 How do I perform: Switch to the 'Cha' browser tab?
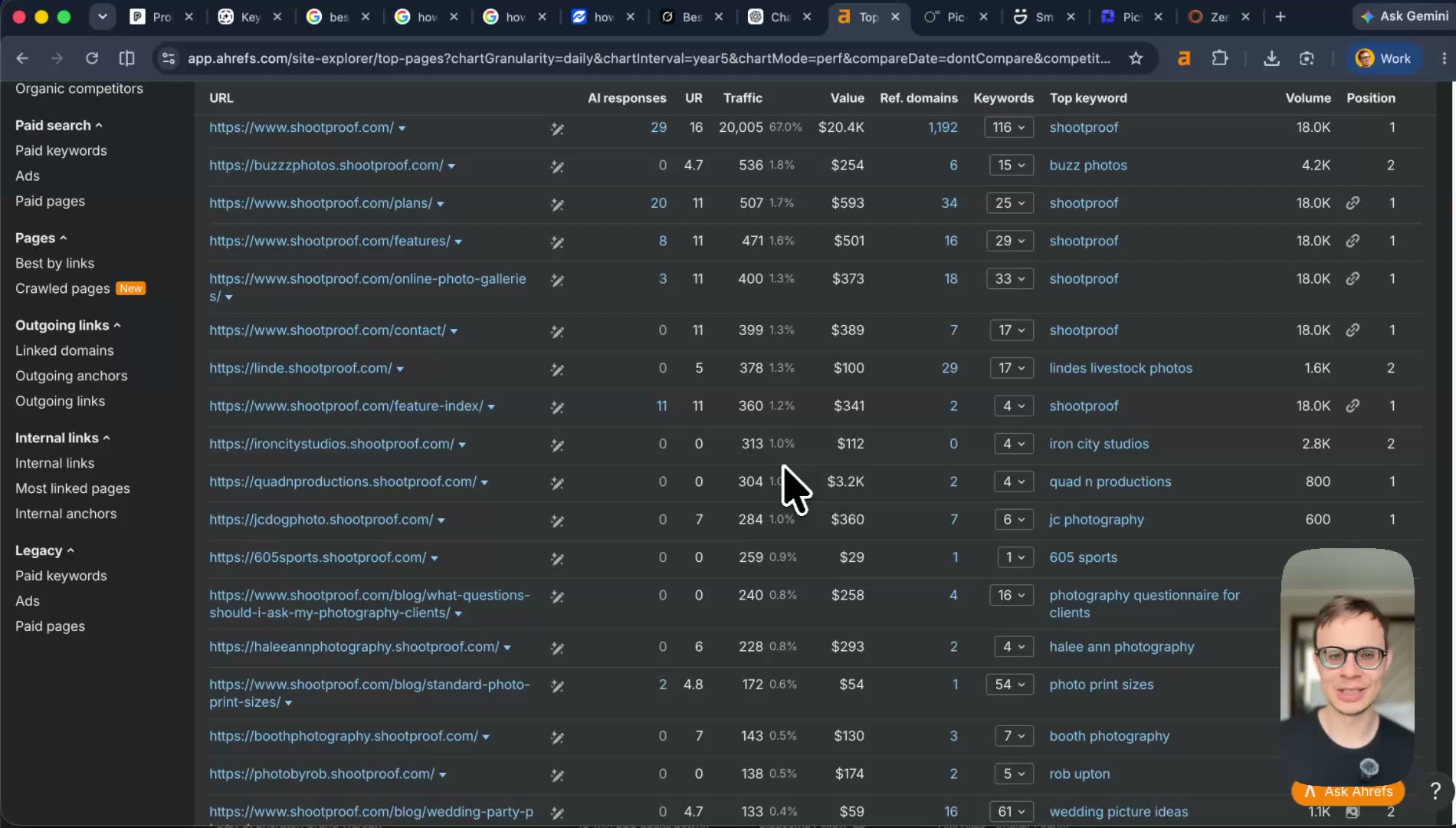[779, 17]
